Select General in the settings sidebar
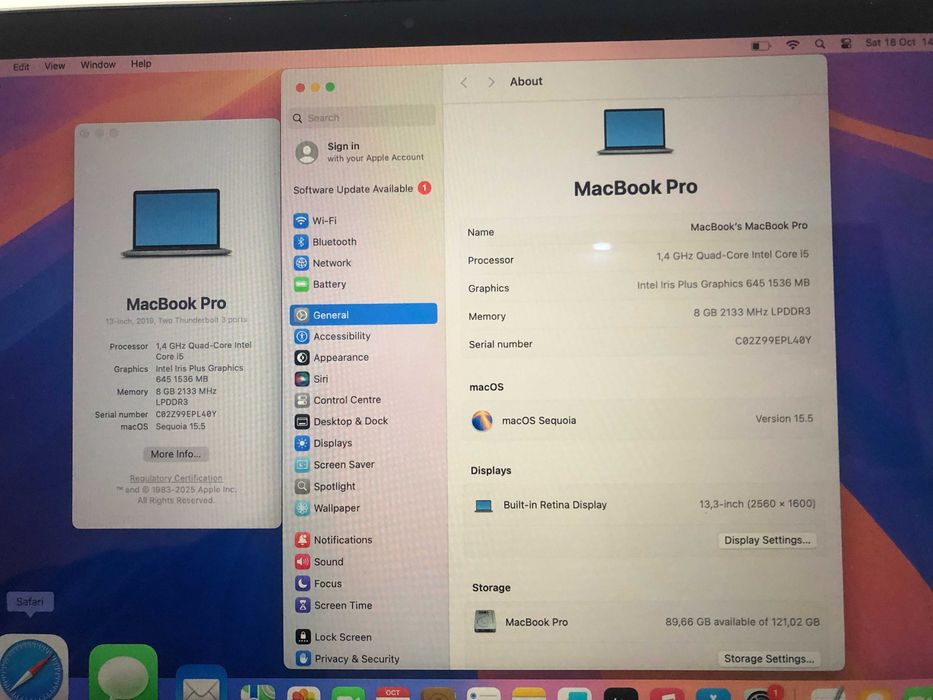Screen dimensions: 933x700 [x=364, y=314]
